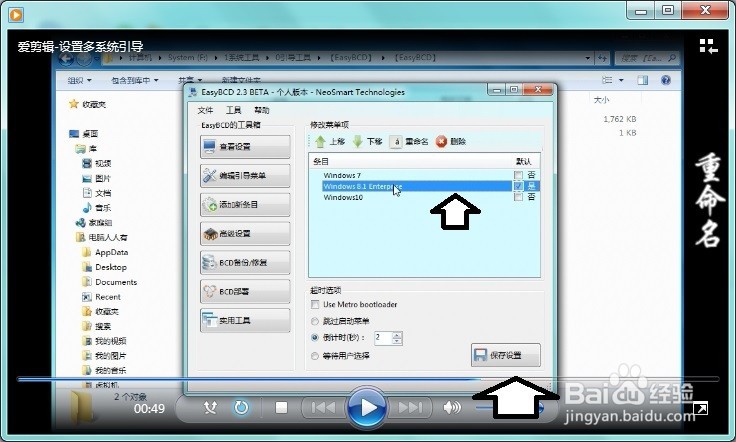Select Documents folder in Explorer sidebar
The width and height of the screenshot is (736, 442).
pyautogui.click(x=110, y=282)
